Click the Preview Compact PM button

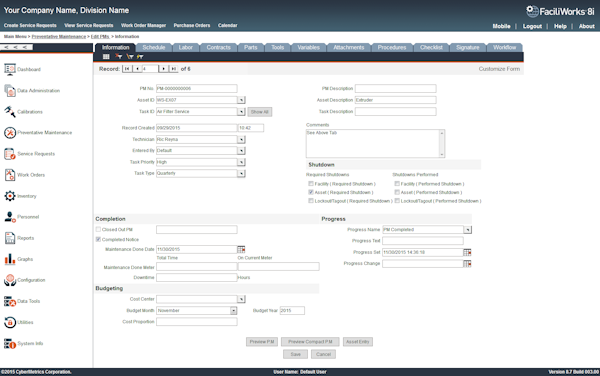tap(310, 342)
